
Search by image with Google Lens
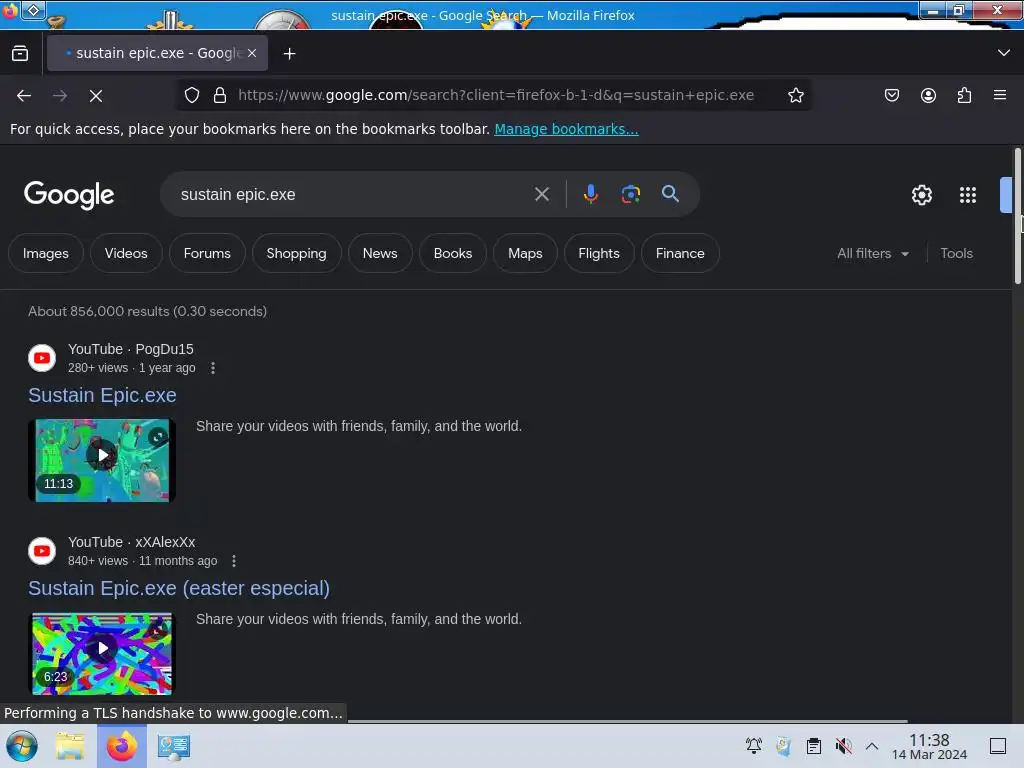click(x=630, y=194)
